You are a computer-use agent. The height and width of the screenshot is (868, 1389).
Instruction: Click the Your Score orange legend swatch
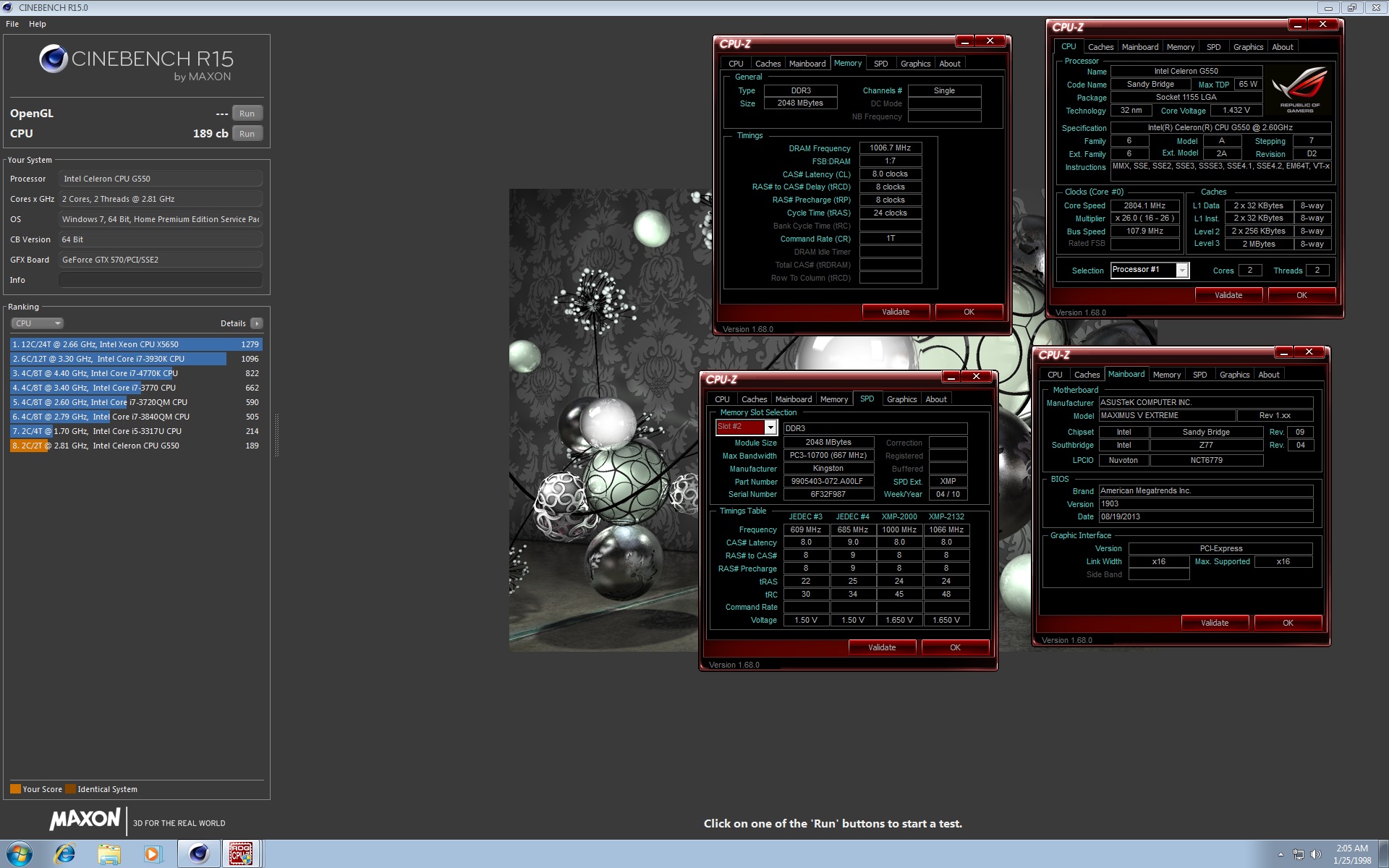pyautogui.click(x=15, y=789)
